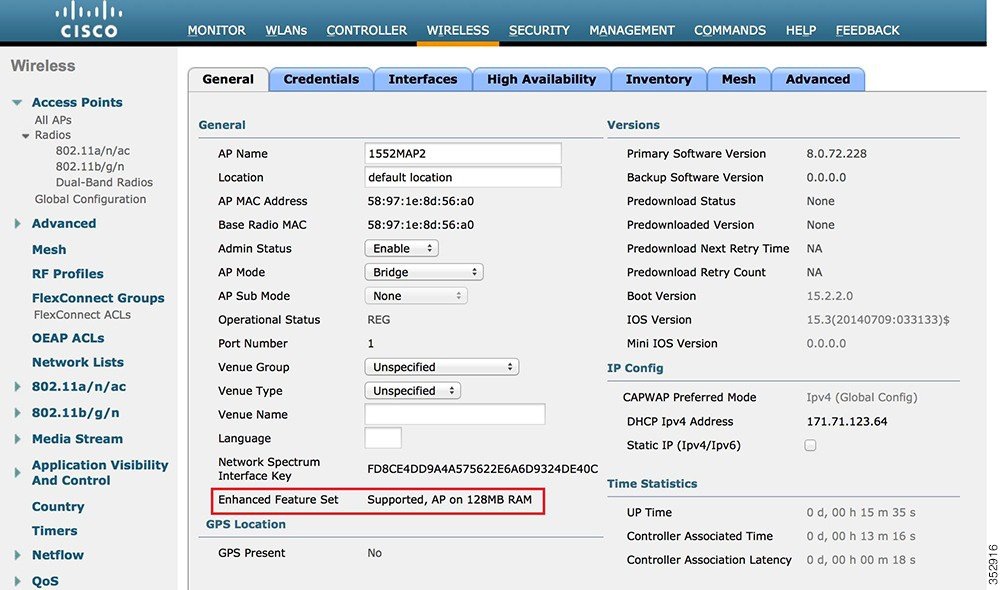Open Advanced link in the sidebar
Screen dimensions: 1000x590
(x=64, y=223)
